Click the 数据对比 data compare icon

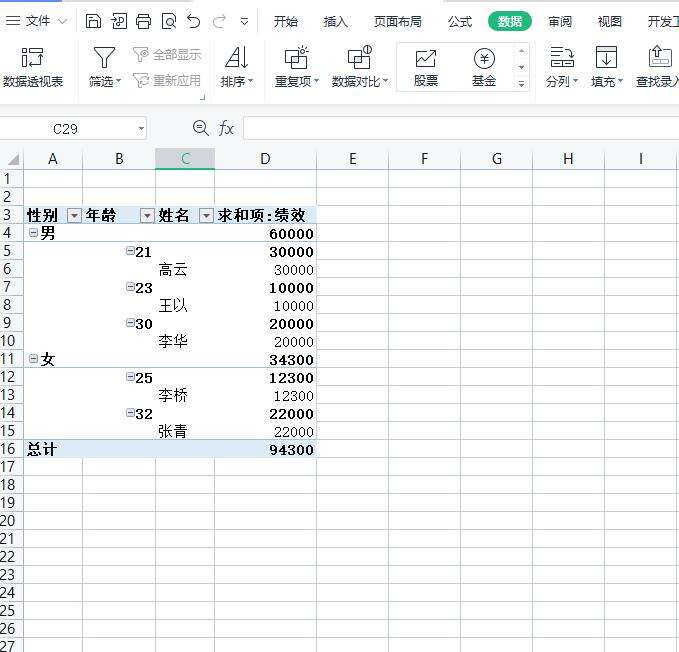click(x=359, y=59)
